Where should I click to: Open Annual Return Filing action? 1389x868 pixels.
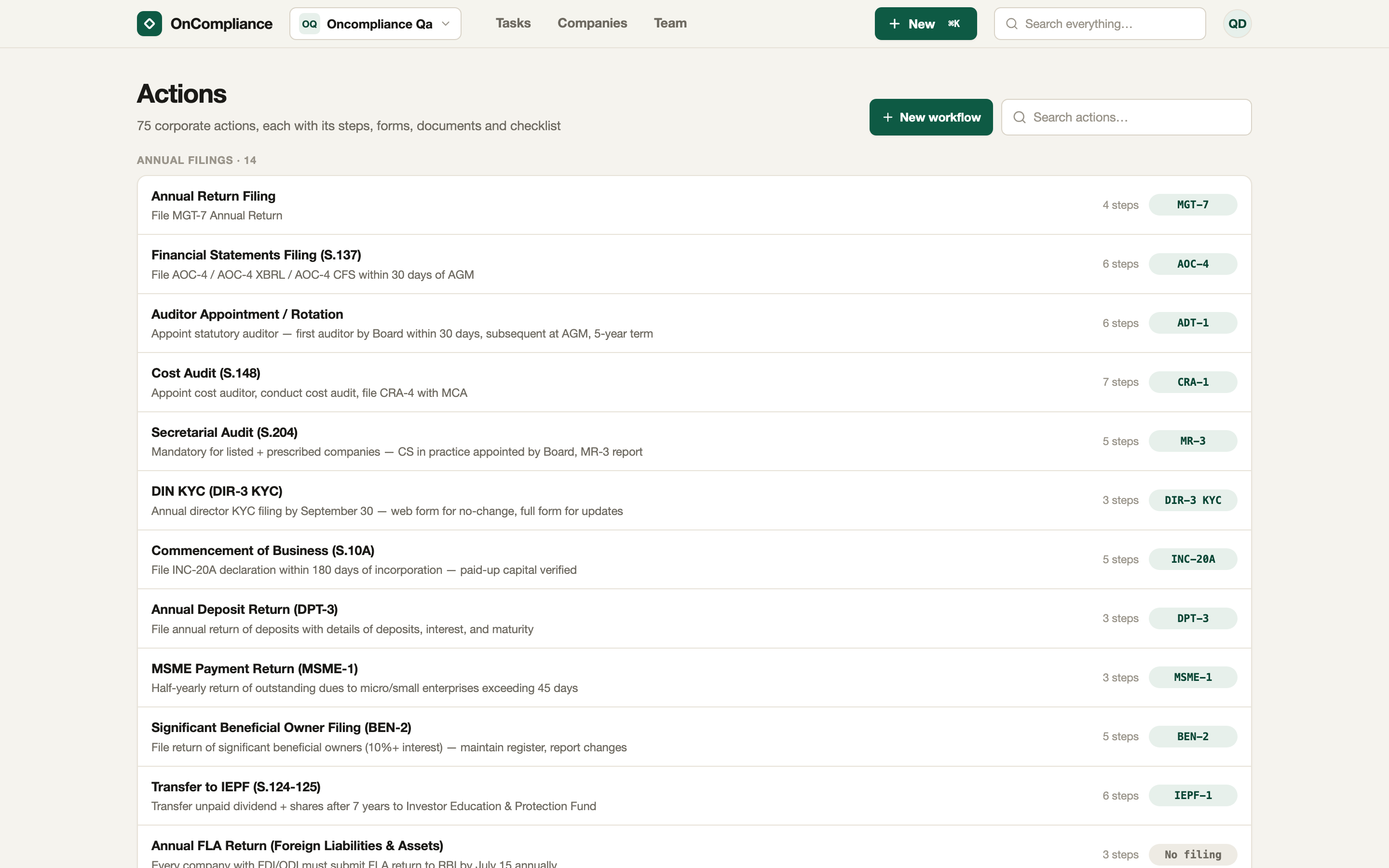click(x=694, y=205)
